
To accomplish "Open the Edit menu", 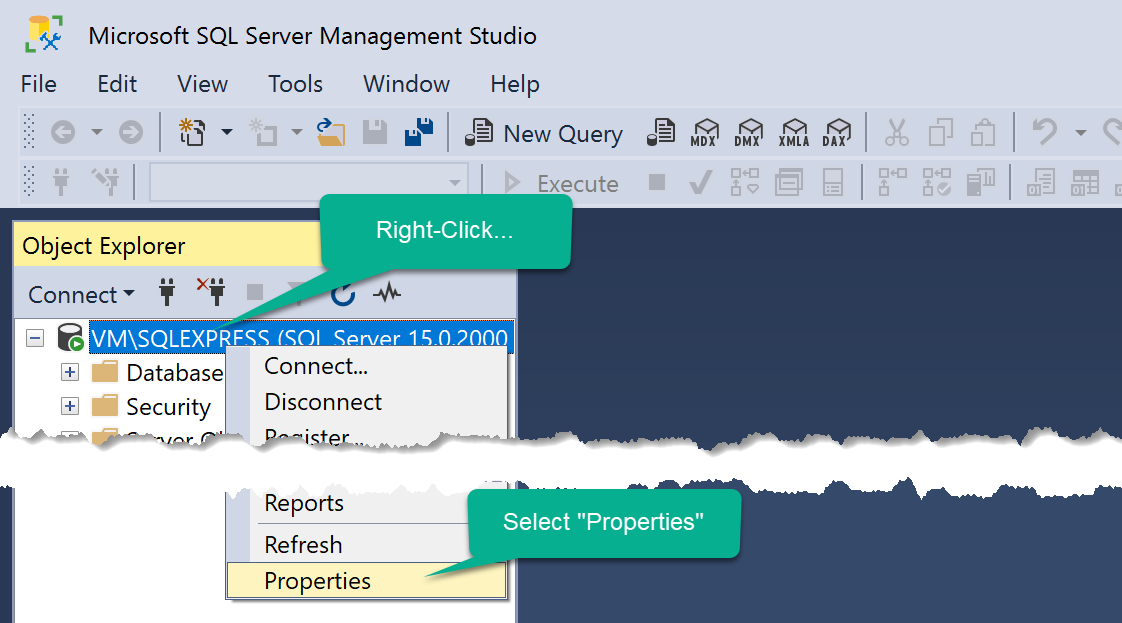I will [117, 84].
